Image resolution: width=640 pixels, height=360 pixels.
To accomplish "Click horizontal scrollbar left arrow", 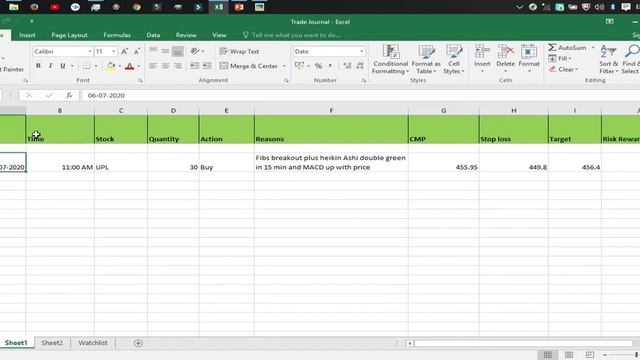I will coord(409,343).
